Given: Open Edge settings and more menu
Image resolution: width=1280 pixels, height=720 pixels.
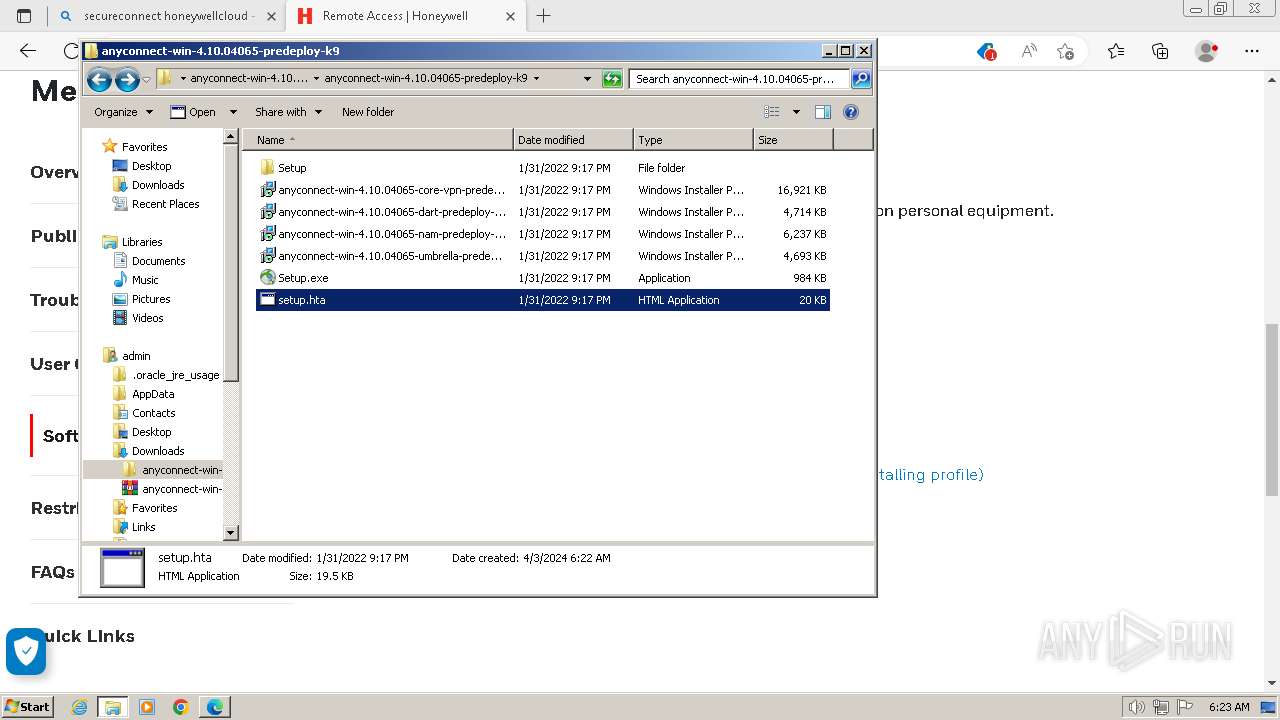Looking at the screenshot, I should pyautogui.click(x=1251, y=51).
